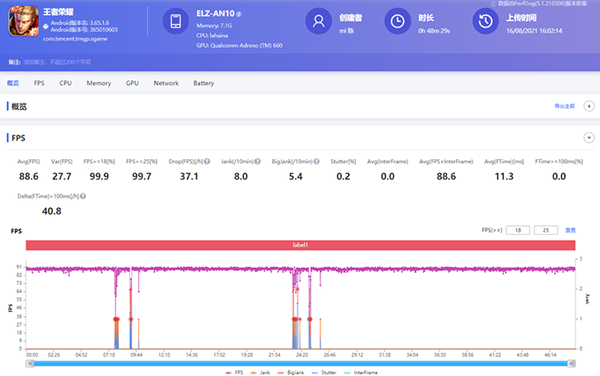The height and width of the screenshot is (376, 600).
Task: Click the creator user profile icon
Action: click(318, 21)
